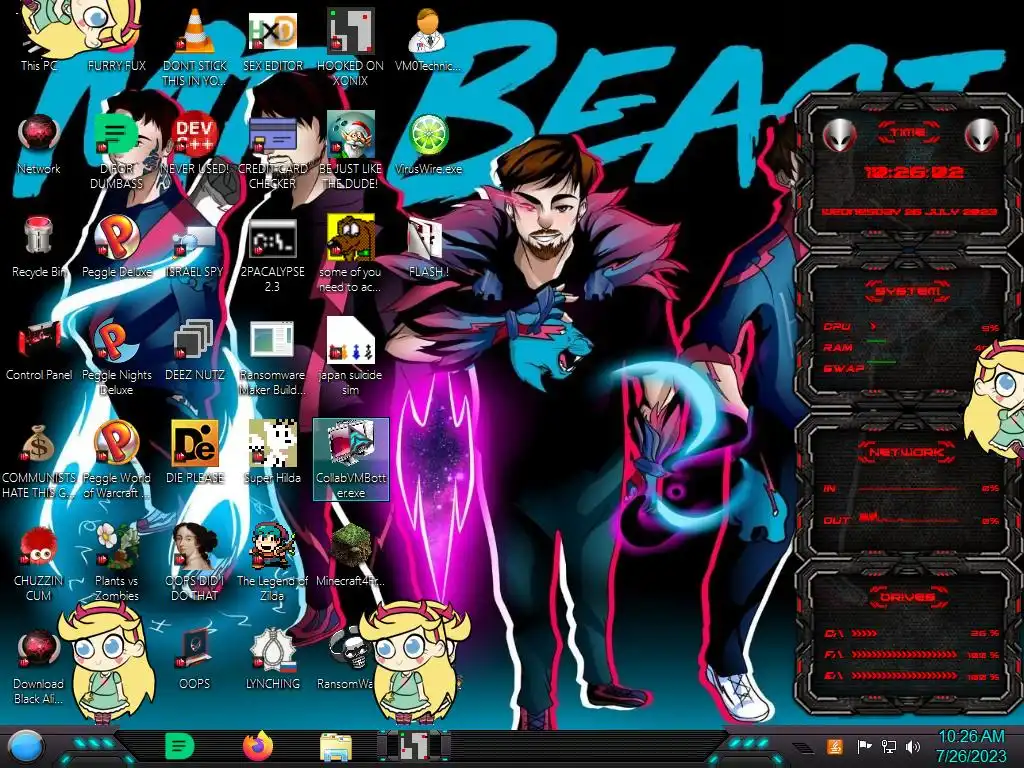Open the taskbar clock showing 10:26 AM
The width and height of the screenshot is (1024, 768).
971,746
